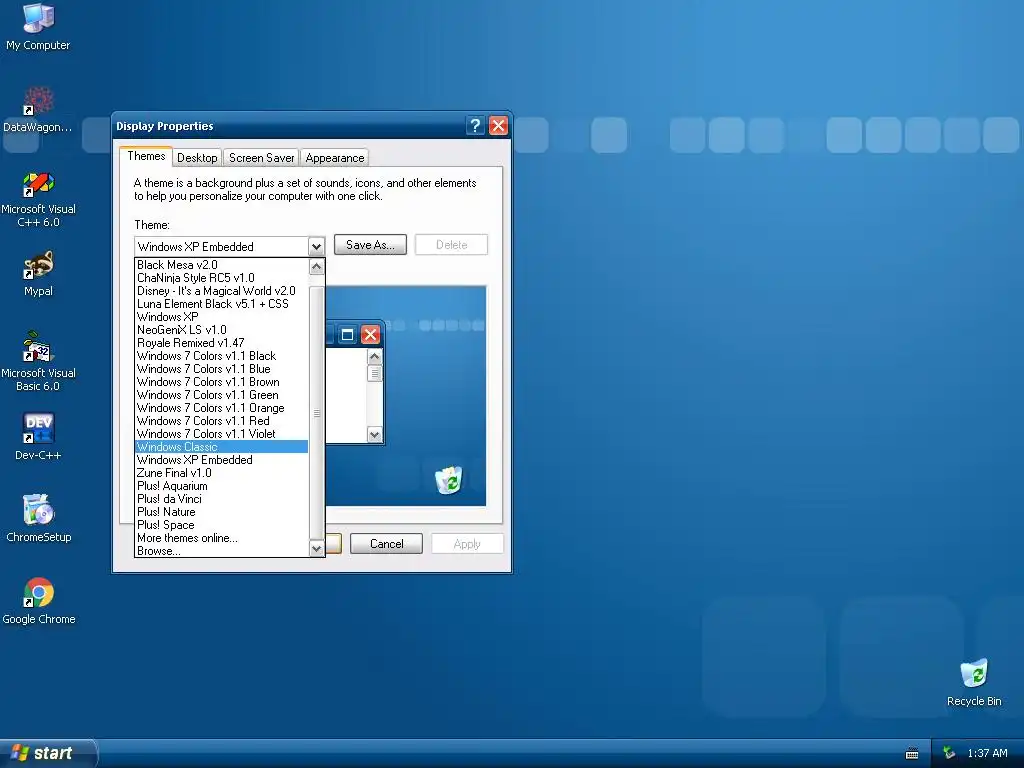Screen dimensions: 1024x768
Task: Click the Display Properties help question icon
Action: 475,125
